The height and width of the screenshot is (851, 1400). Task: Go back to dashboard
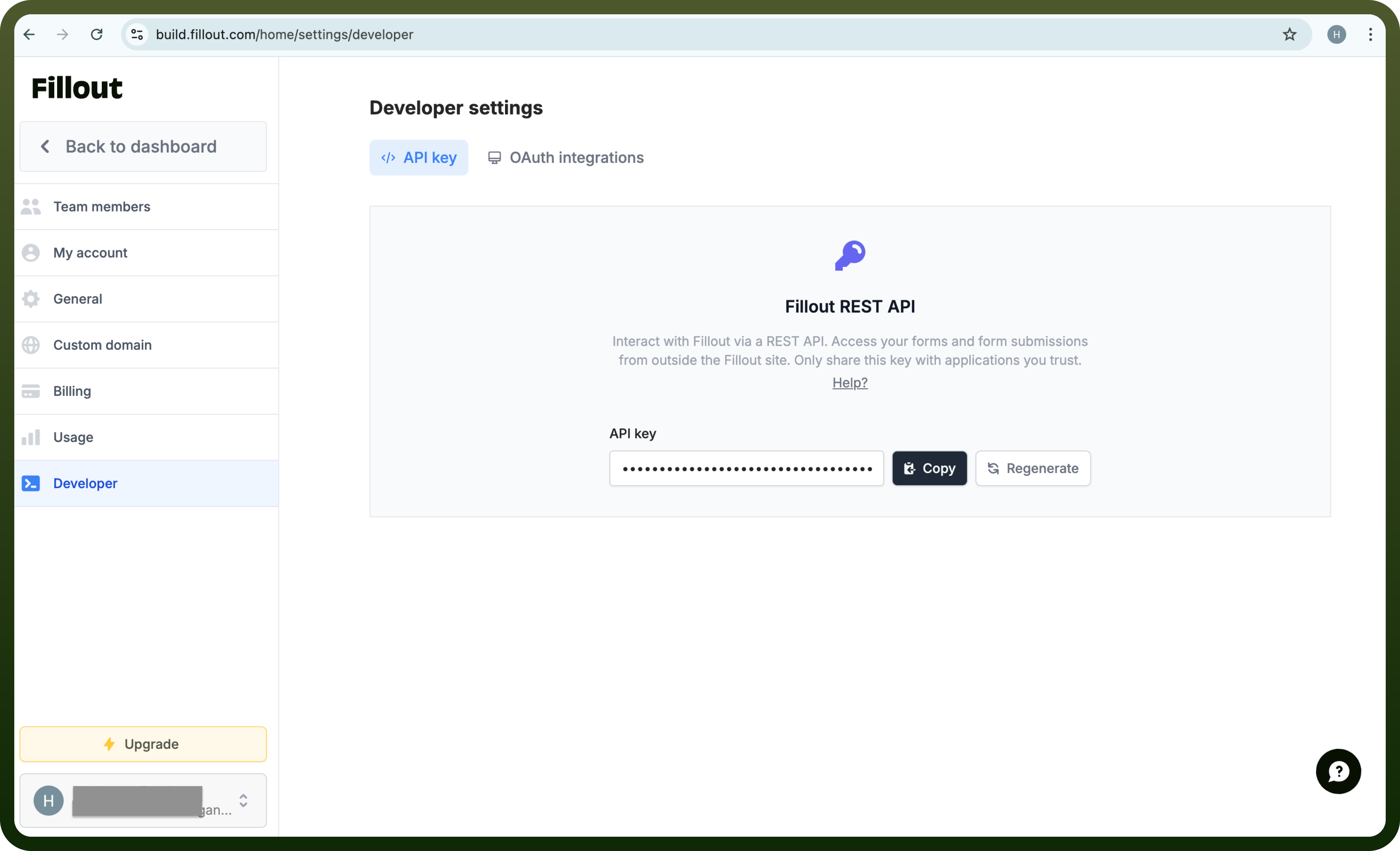143,146
